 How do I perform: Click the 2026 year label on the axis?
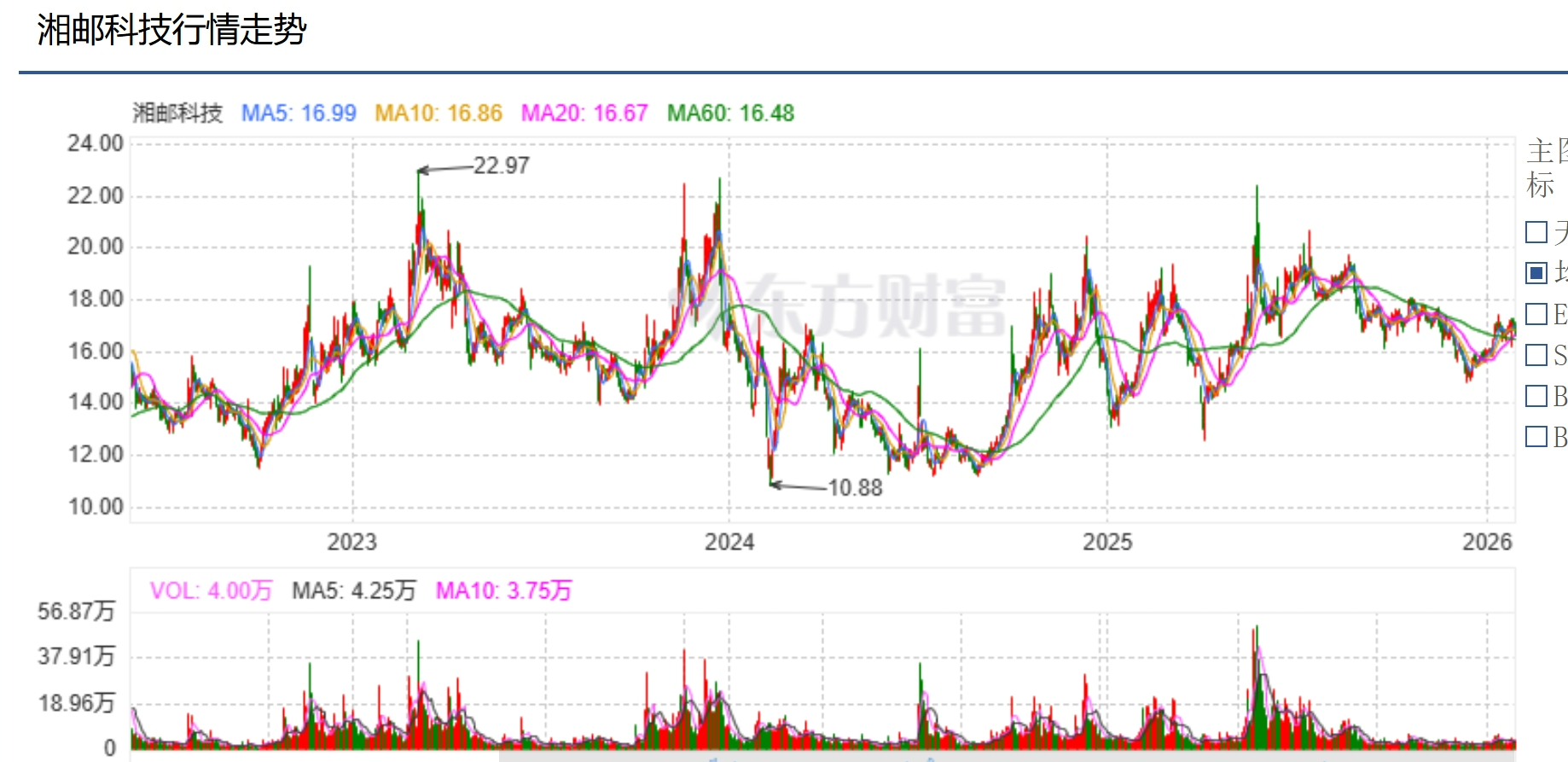click(x=1487, y=542)
